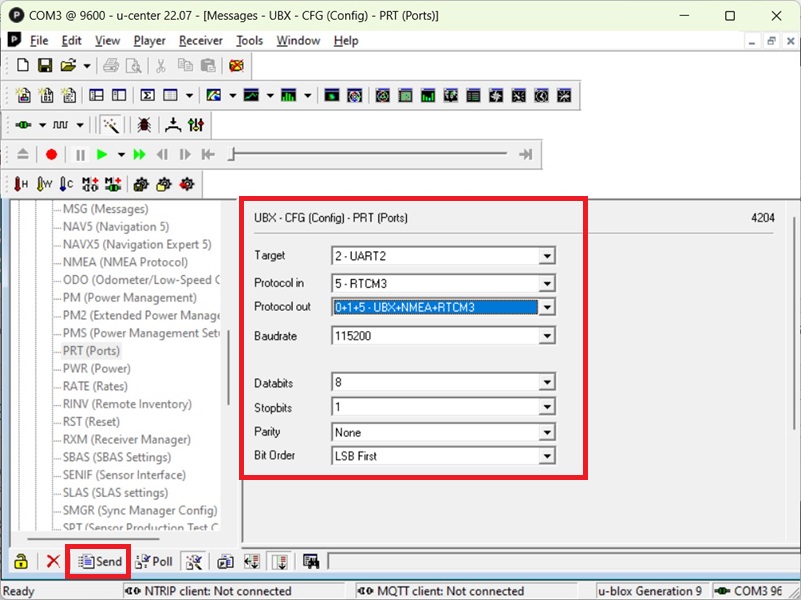Image resolution: width=801 pixels, height=600 pixels.
Task: Open the Tools menu
Action: [x=249, y=41]
